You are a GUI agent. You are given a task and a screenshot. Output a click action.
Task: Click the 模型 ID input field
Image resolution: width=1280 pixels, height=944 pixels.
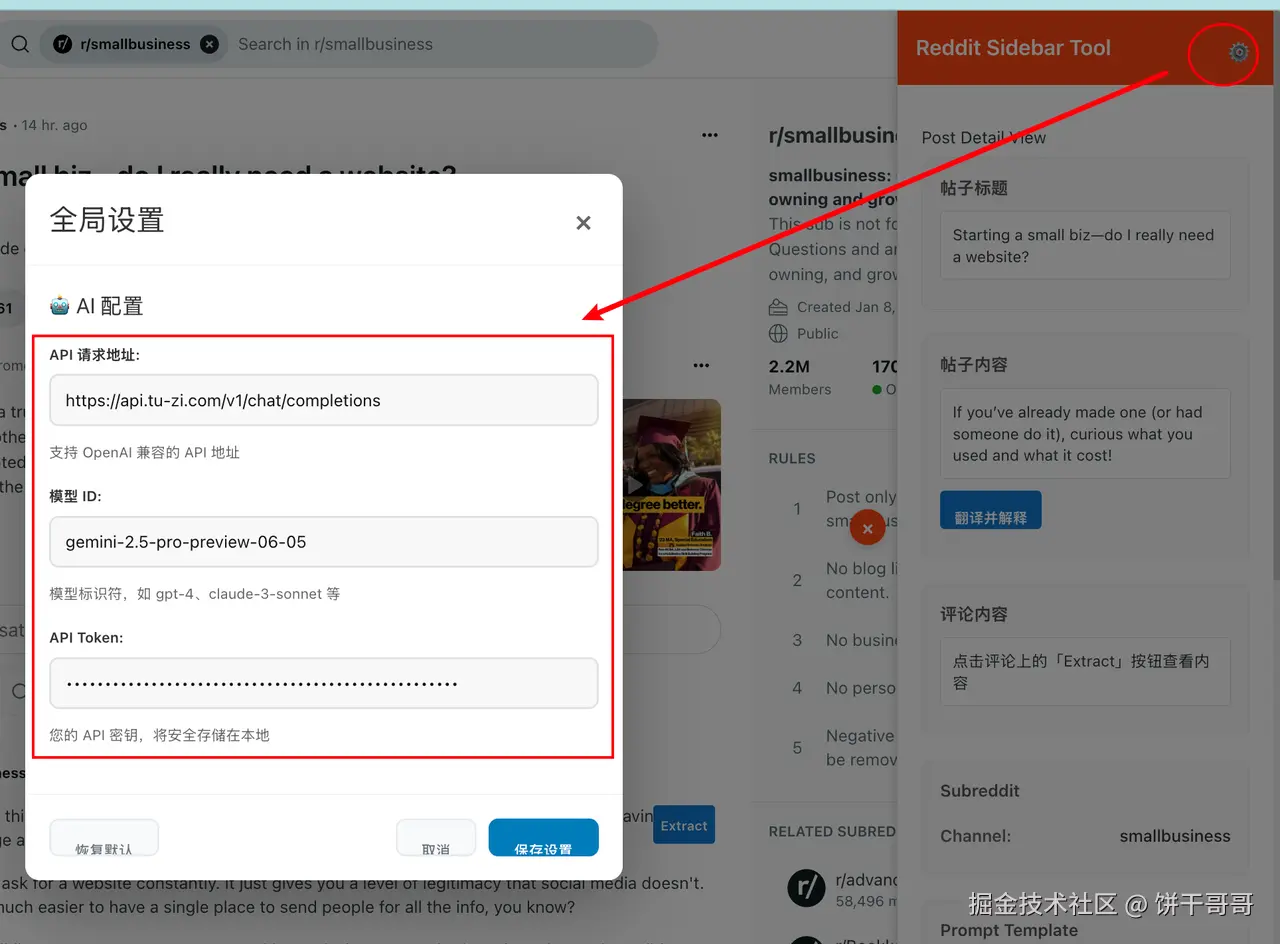324,542
